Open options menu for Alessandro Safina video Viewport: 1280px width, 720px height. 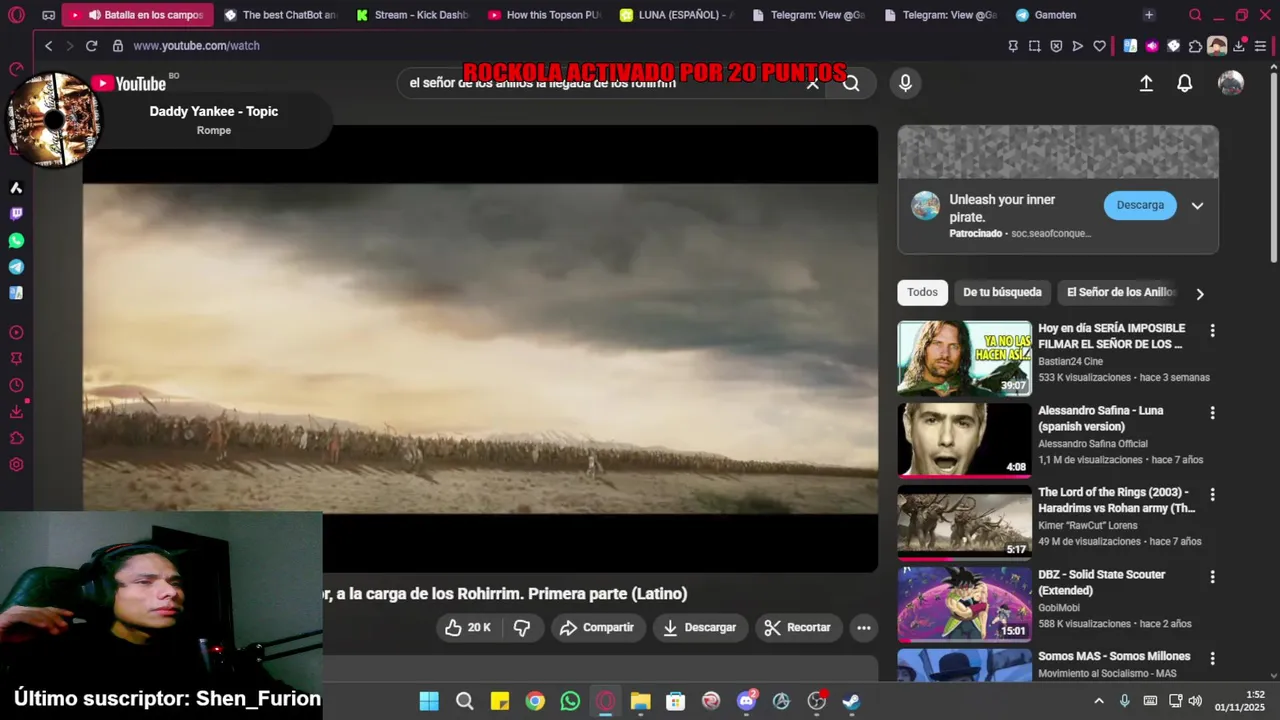(x=1212, y=413)
